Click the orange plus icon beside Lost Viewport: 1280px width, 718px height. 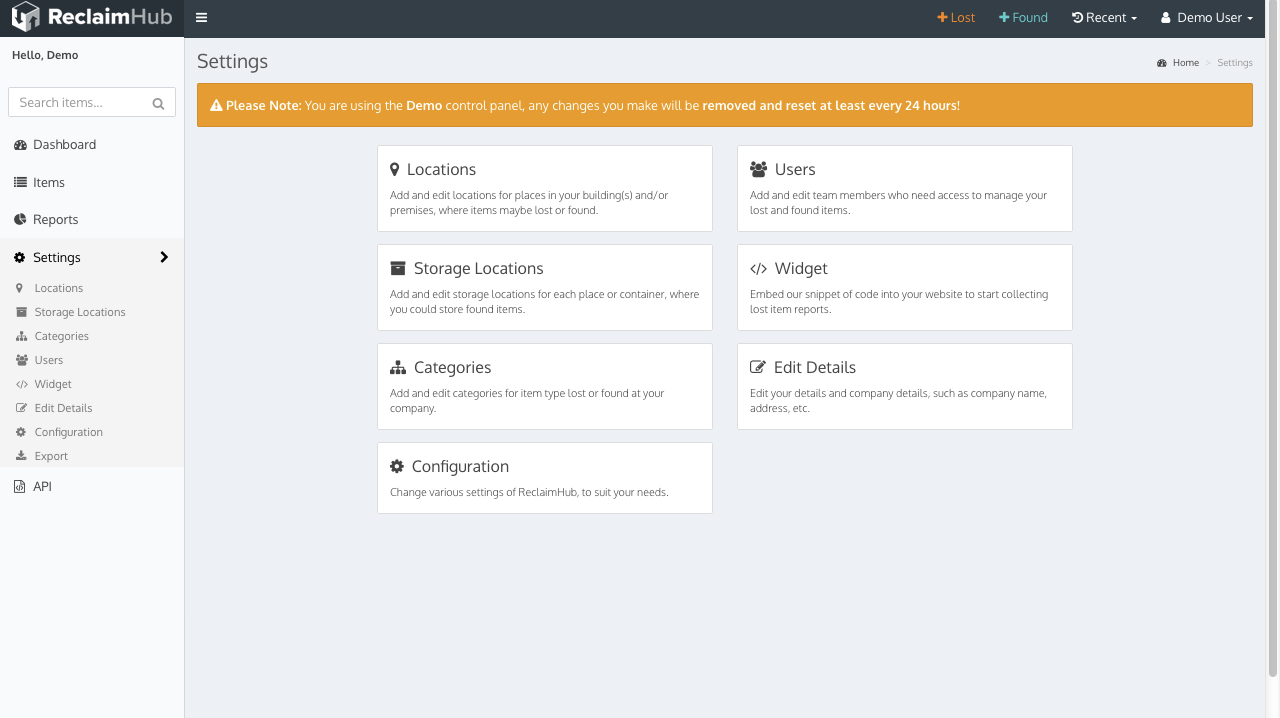pos(942,17)
